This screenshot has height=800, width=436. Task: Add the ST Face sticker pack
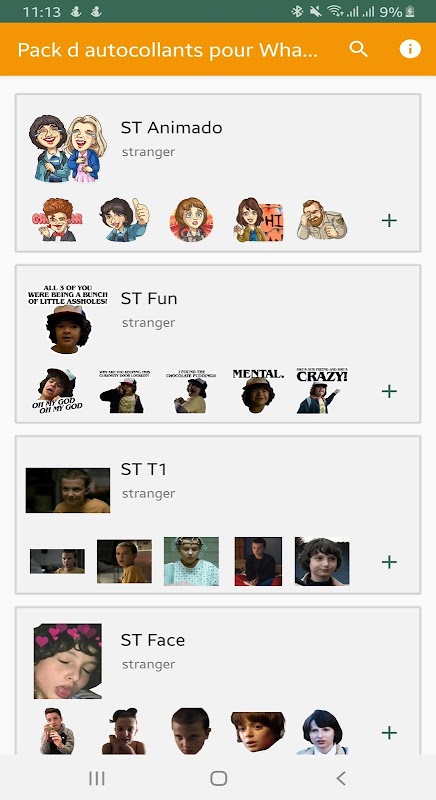pyautogui.click(x=389, y=733)
